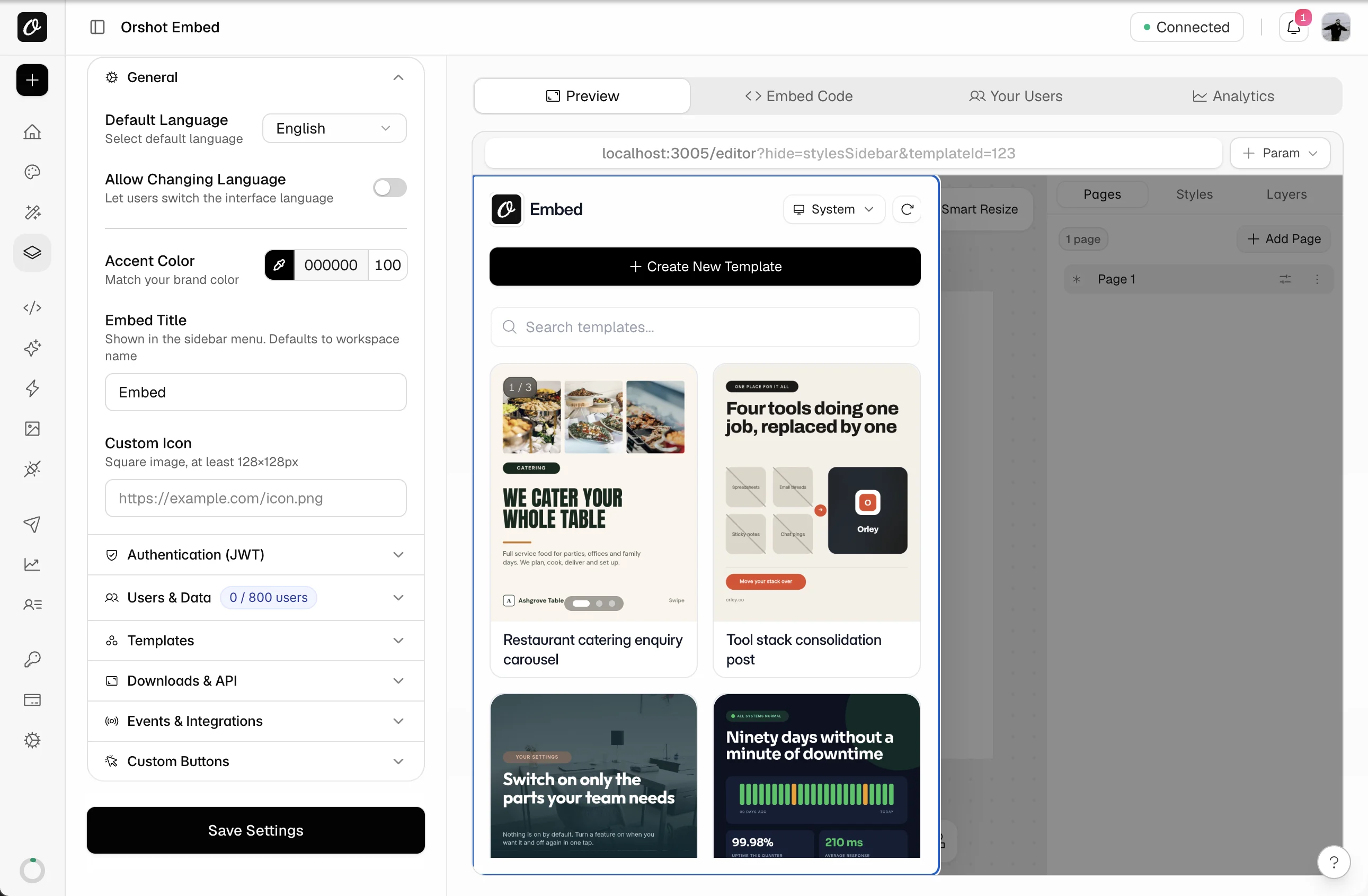Open the paper plane icon in sidebar
The width and height of the screenshot is (1368, 896).
(x=32, y=524)
